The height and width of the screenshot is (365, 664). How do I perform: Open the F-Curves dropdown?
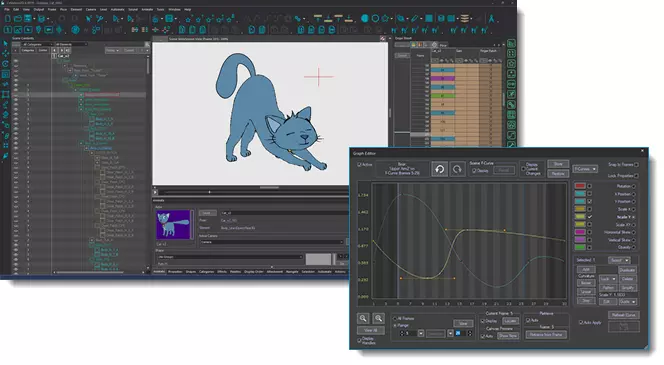(585, 169)
